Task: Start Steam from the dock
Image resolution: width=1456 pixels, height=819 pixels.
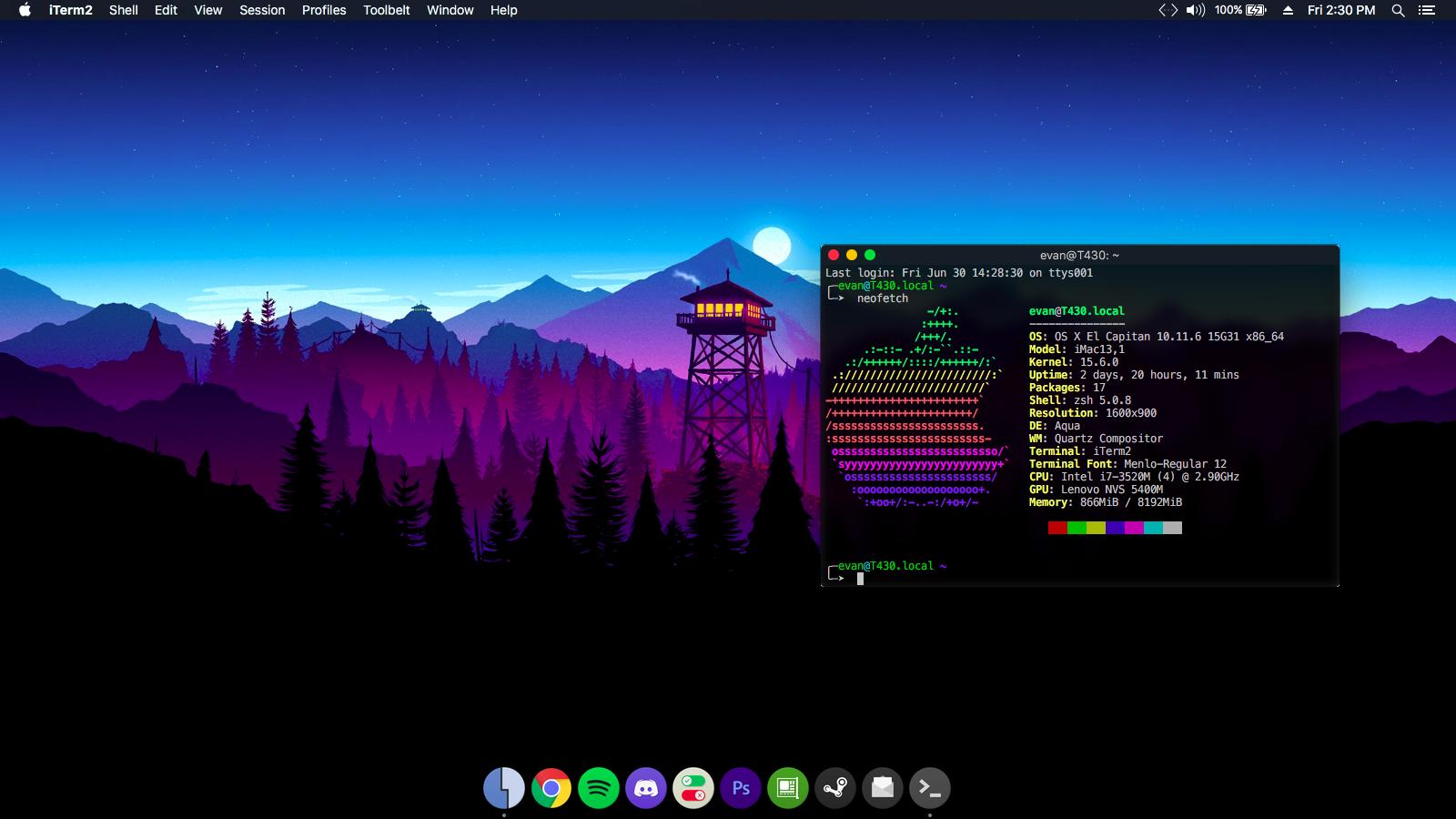Action: pyautogui.click(x=834, y=787)
